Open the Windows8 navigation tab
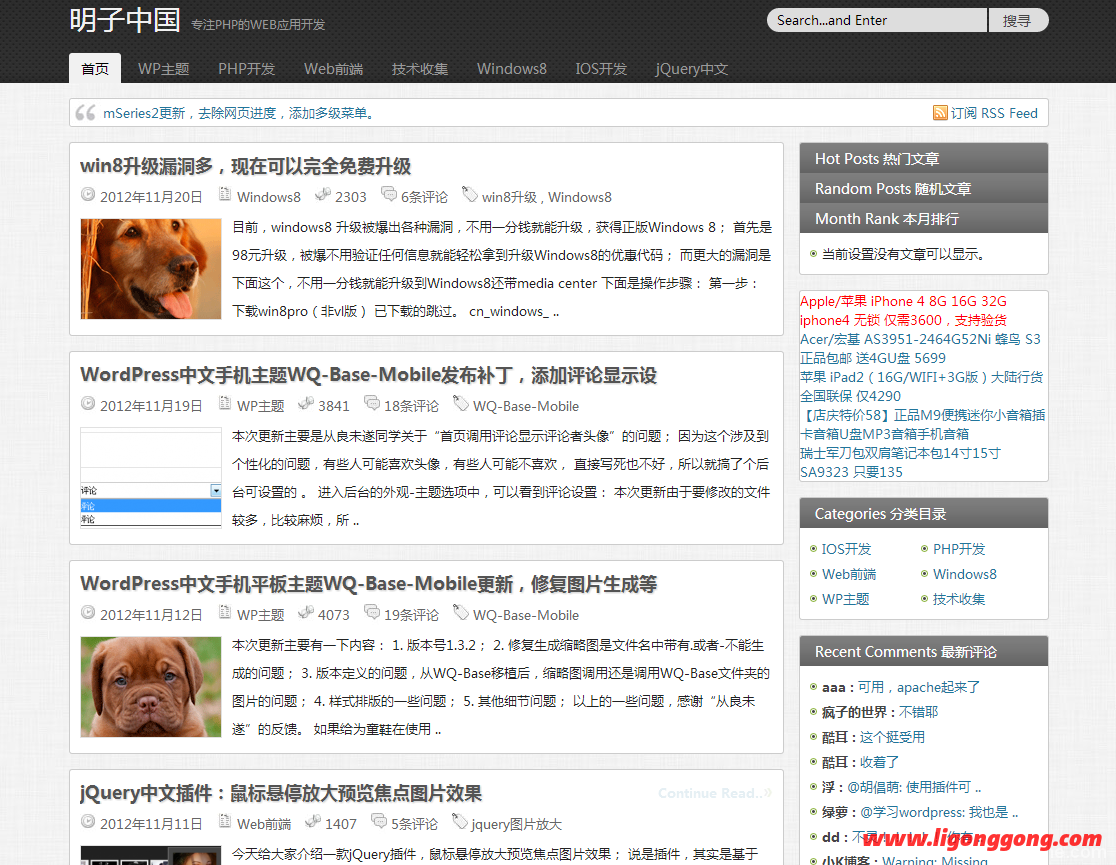Screen dimensions: 1116x865 512,68
